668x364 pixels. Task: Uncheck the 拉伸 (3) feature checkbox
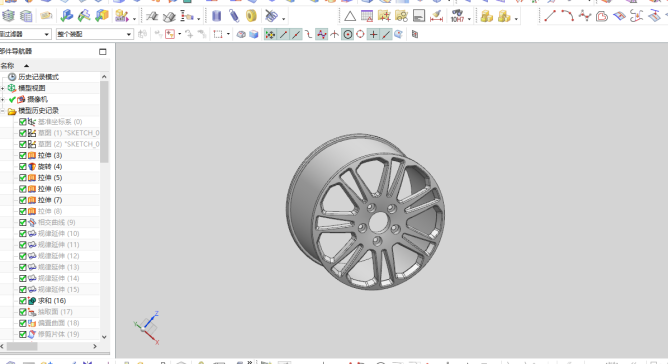[23, 155]
